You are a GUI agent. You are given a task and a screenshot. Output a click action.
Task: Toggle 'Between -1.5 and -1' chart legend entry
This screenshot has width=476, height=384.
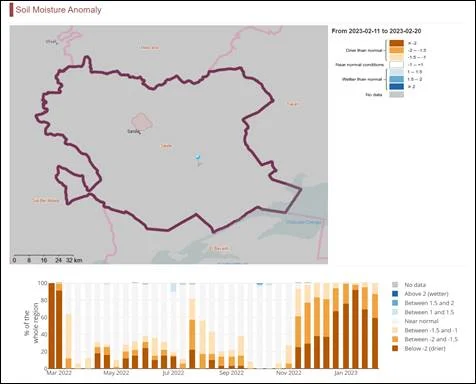(x=425, y=330)
